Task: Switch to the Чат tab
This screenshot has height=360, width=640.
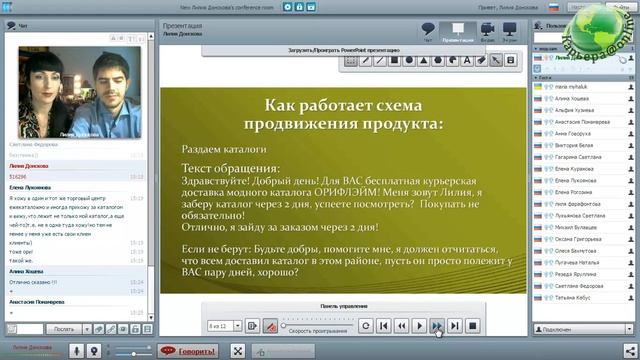Action: [x=428, y=32]
